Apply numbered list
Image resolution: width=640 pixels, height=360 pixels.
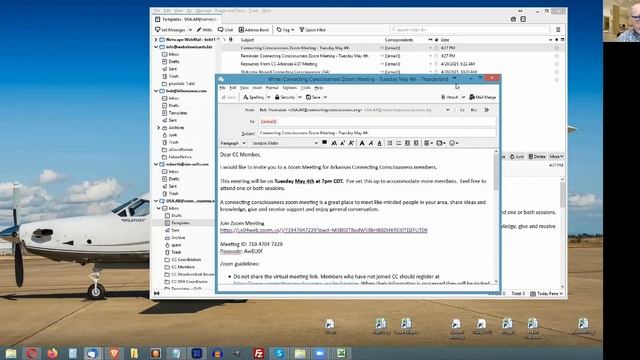point(398,143)
